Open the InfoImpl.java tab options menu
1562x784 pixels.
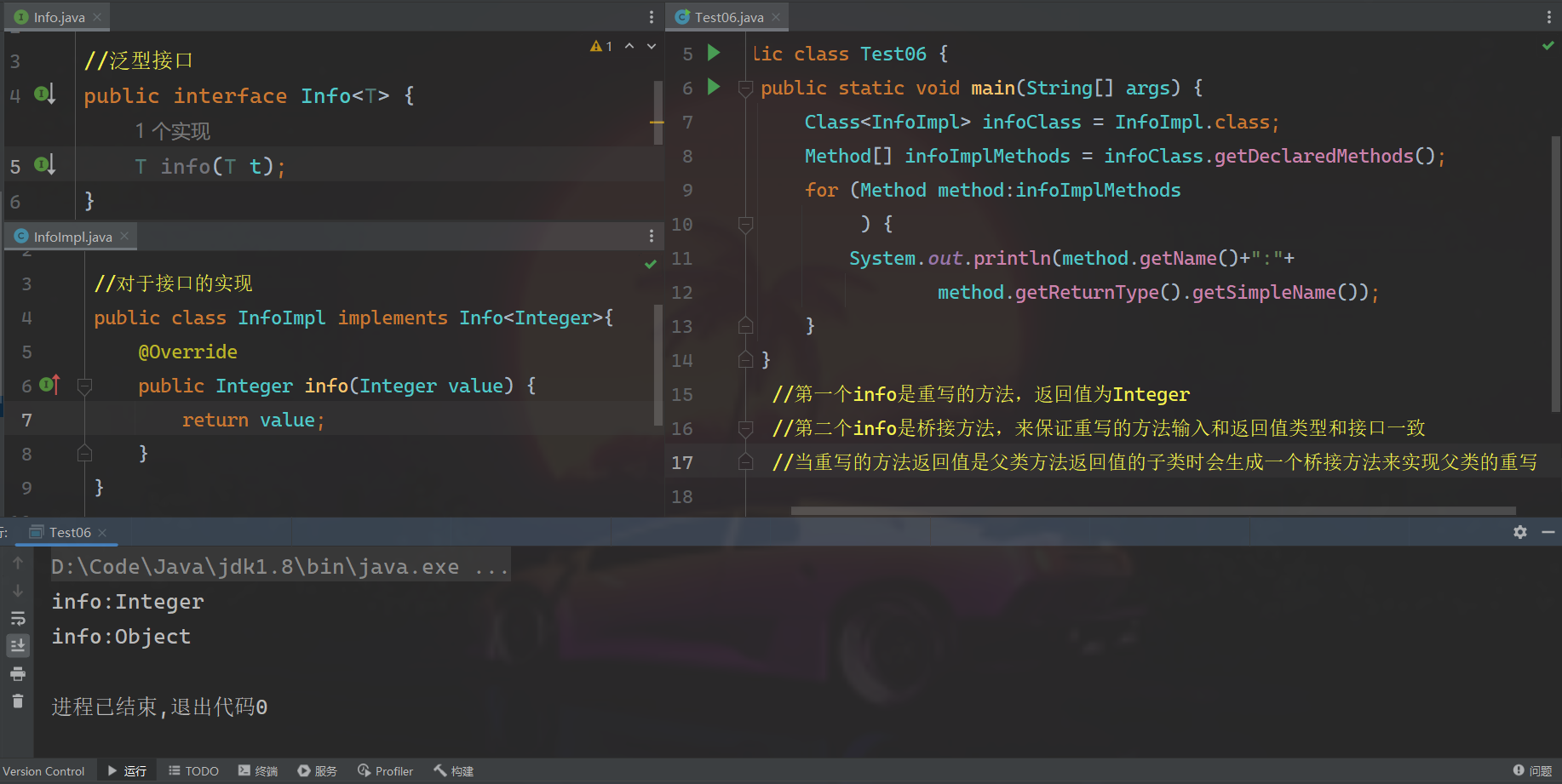(x=652, y=236)
